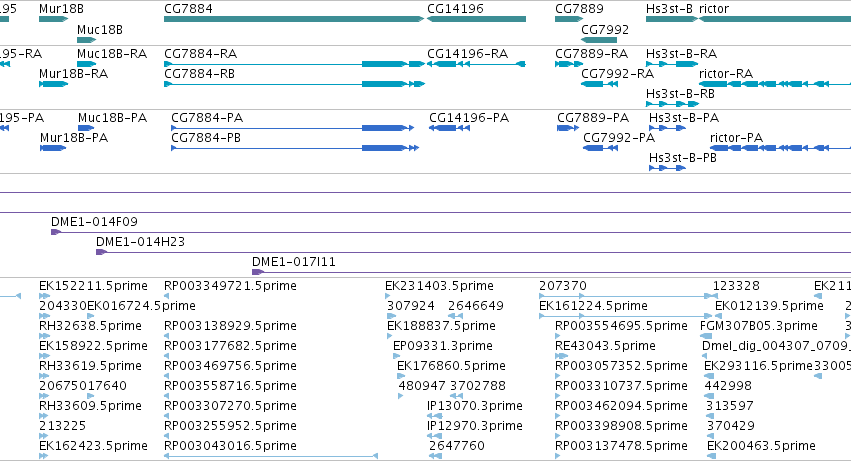Image resolution: width=851 pixels, height=461 pixels.
Task: Open the DME1-017I11 clone label
Action: pyautogui.click(x=294, y=262)
